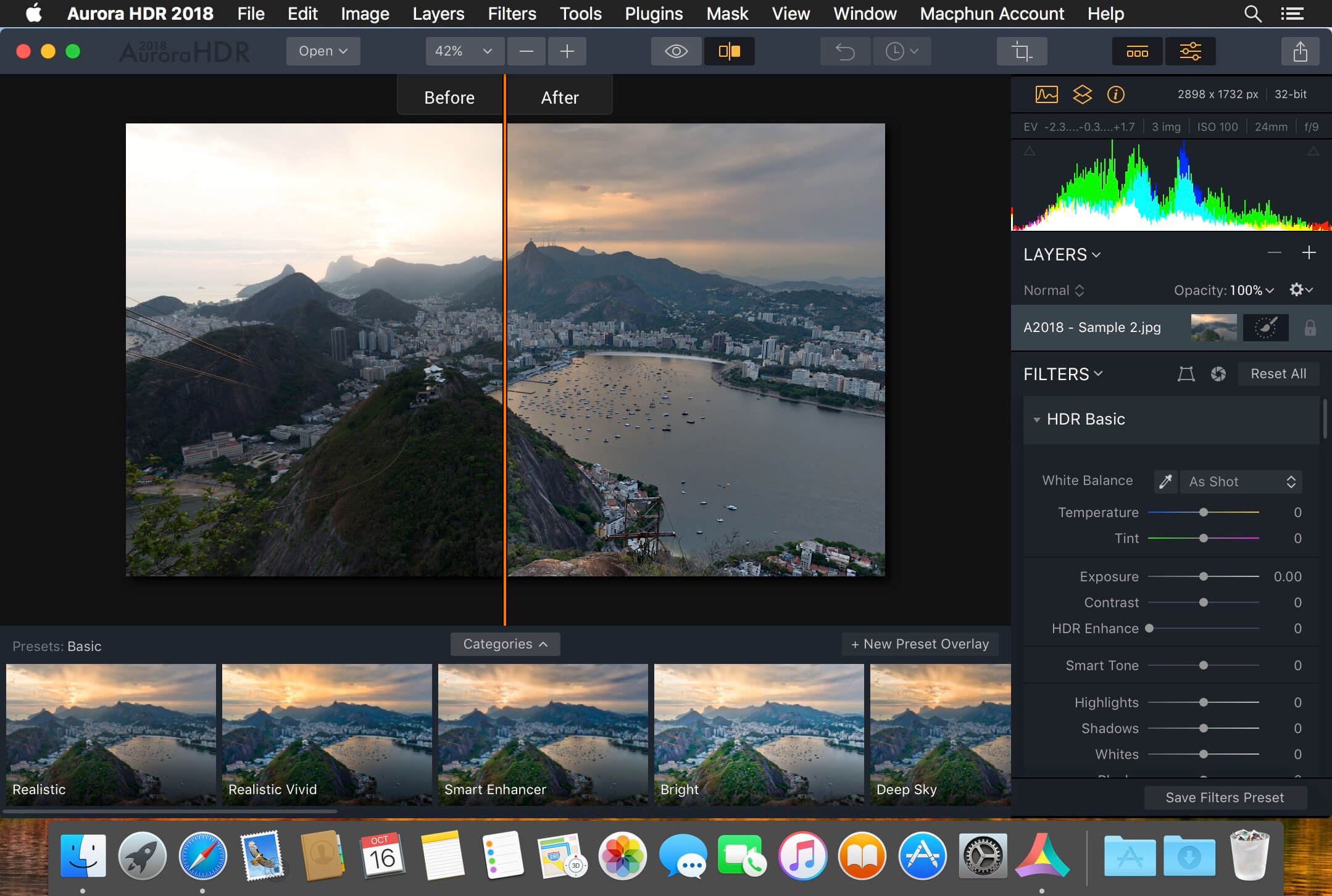
Task: Open the history clock dropdown
Action: coord(902,51)
